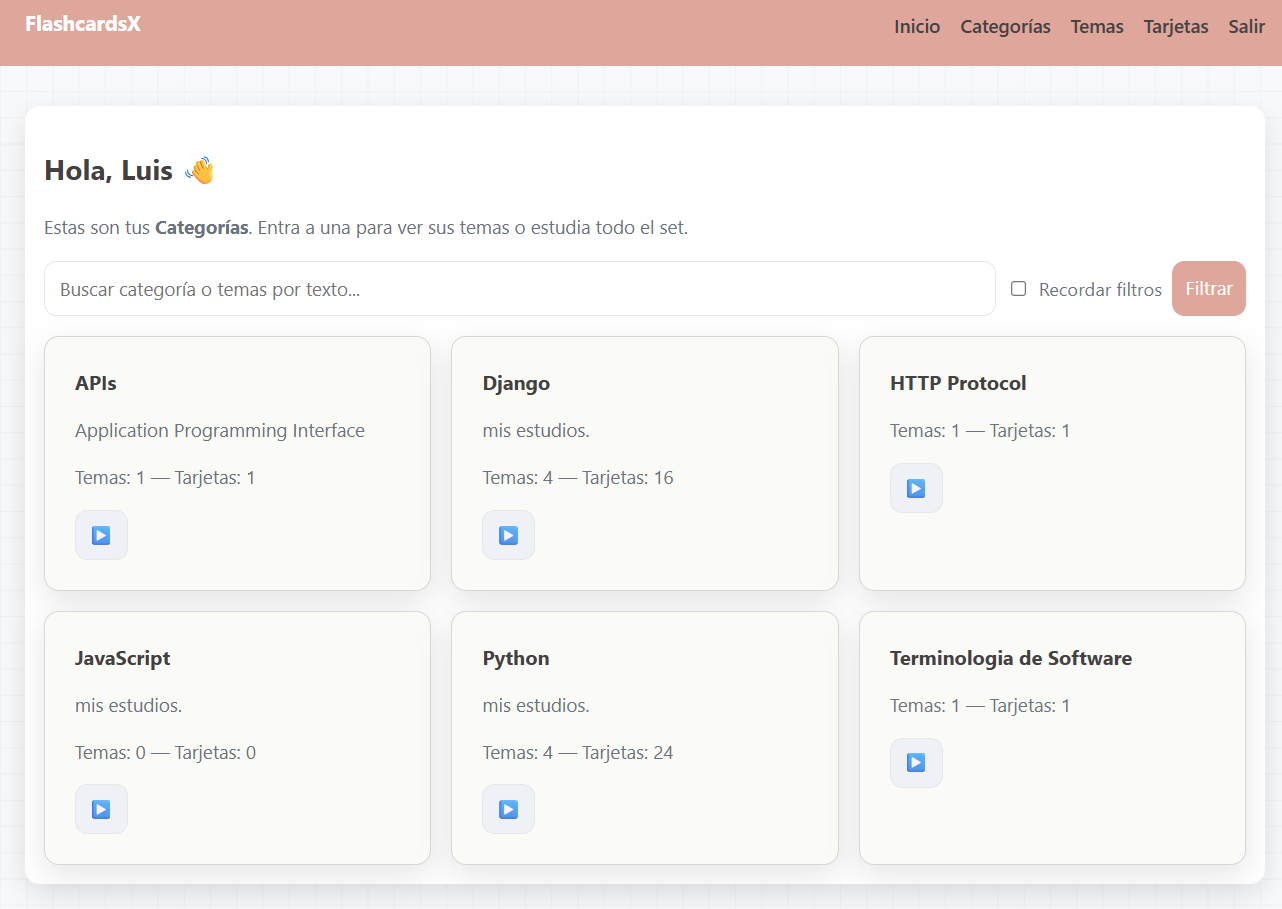Play the Python category flashcards

(x=508, y=809)
